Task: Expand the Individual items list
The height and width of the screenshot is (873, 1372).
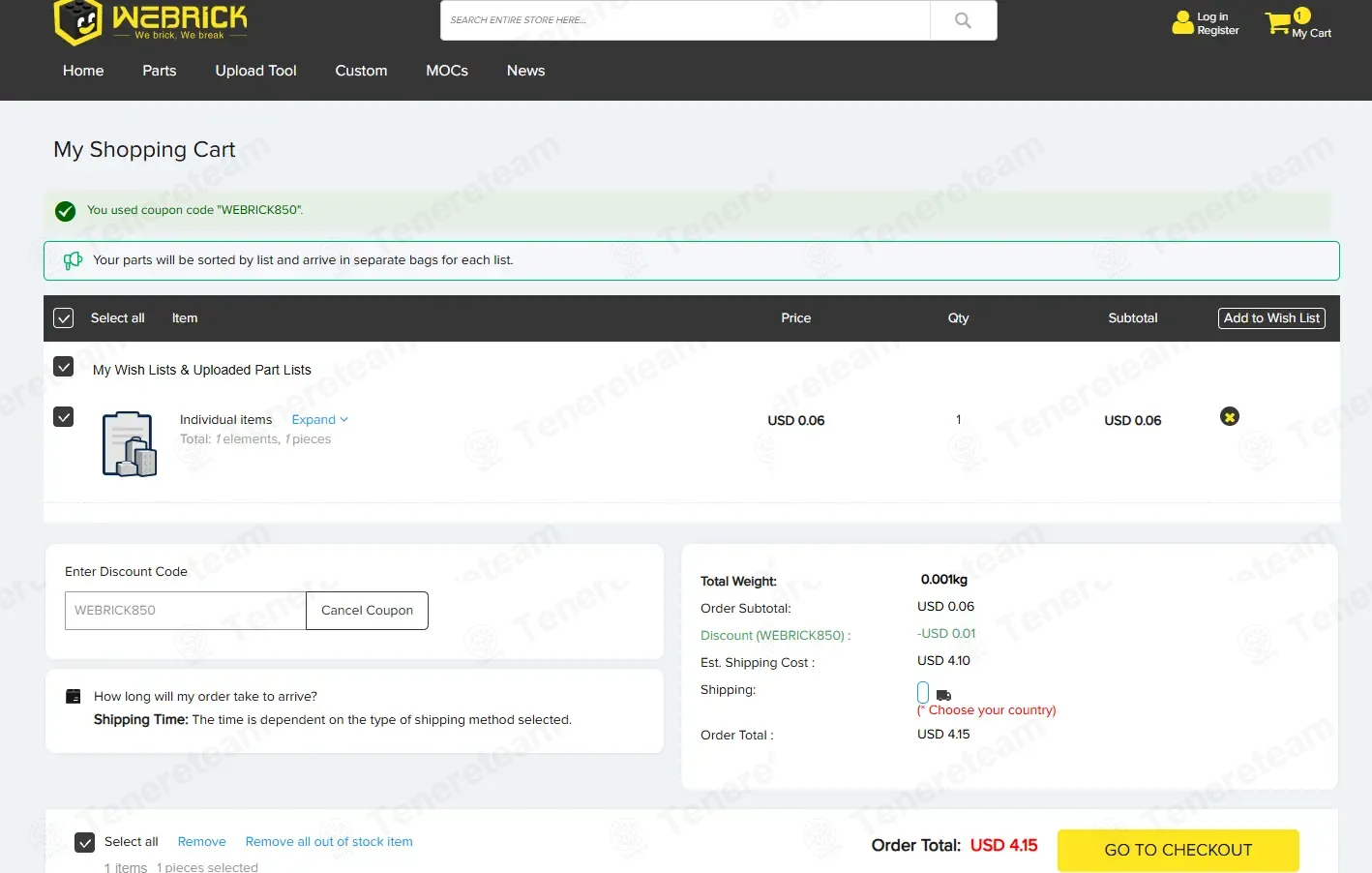Action: 319,420
